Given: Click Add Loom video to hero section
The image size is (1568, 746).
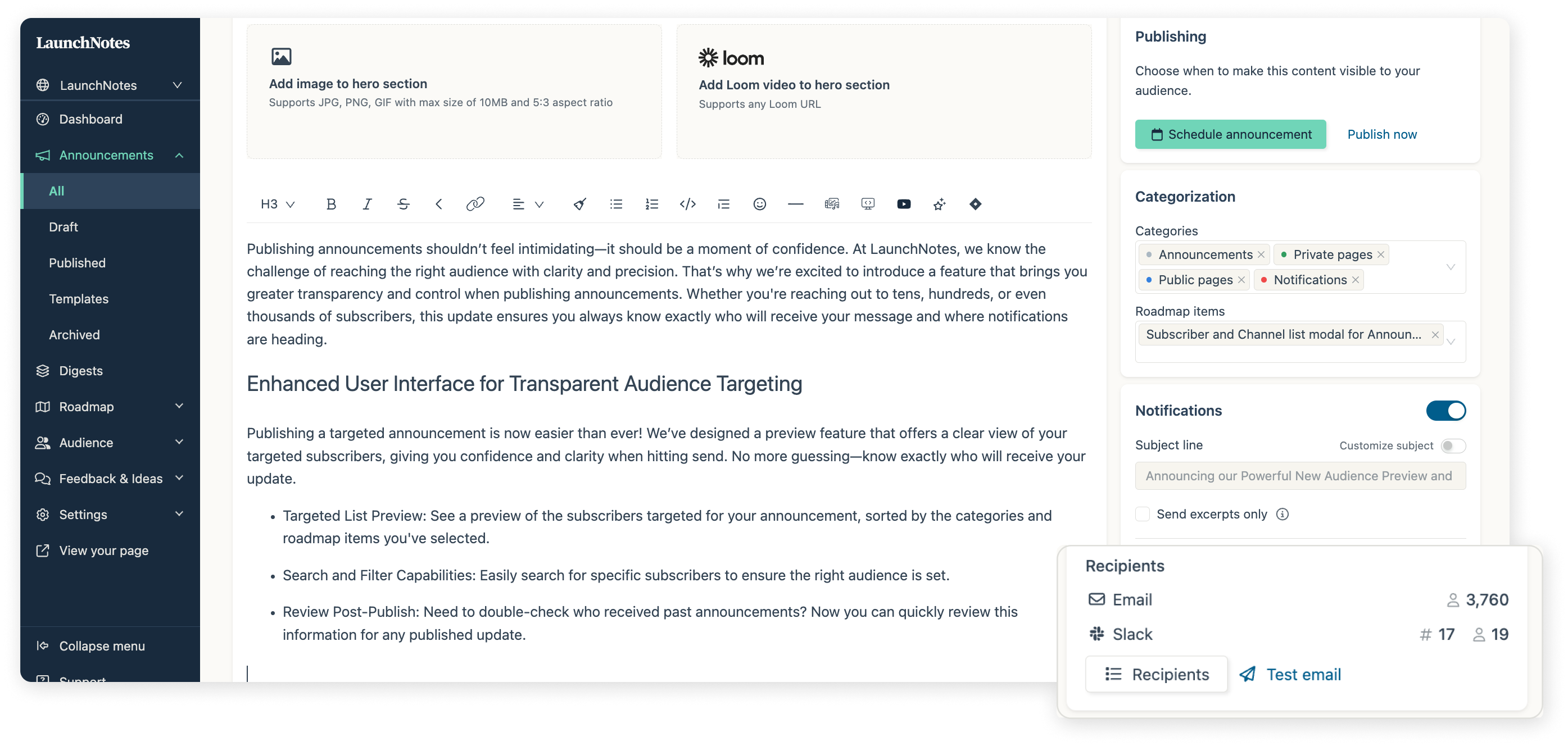Looking at the screenshot, I should 884,92.
